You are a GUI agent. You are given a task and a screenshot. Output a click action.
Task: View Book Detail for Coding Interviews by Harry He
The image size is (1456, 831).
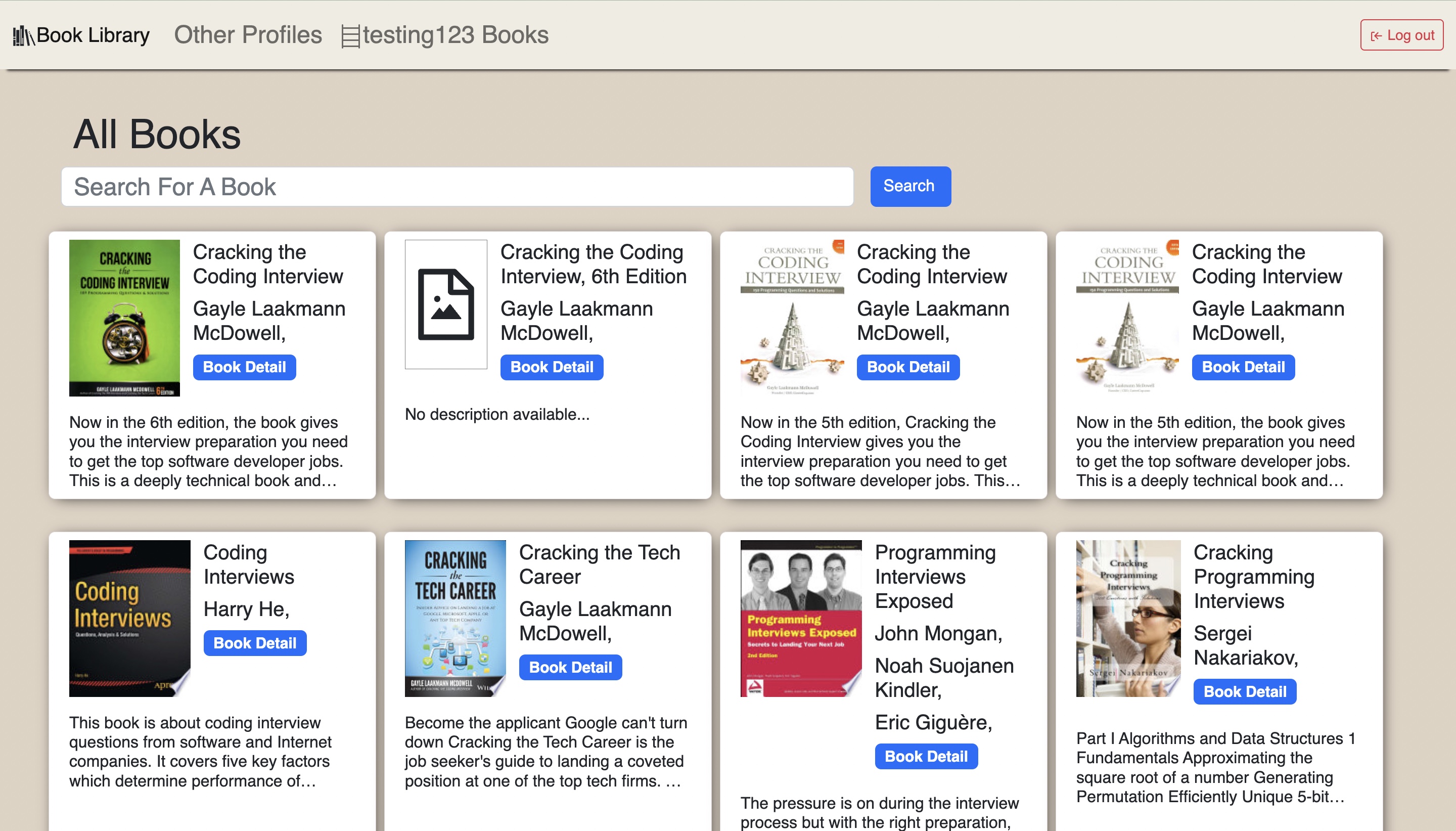[x=254, y=643]
